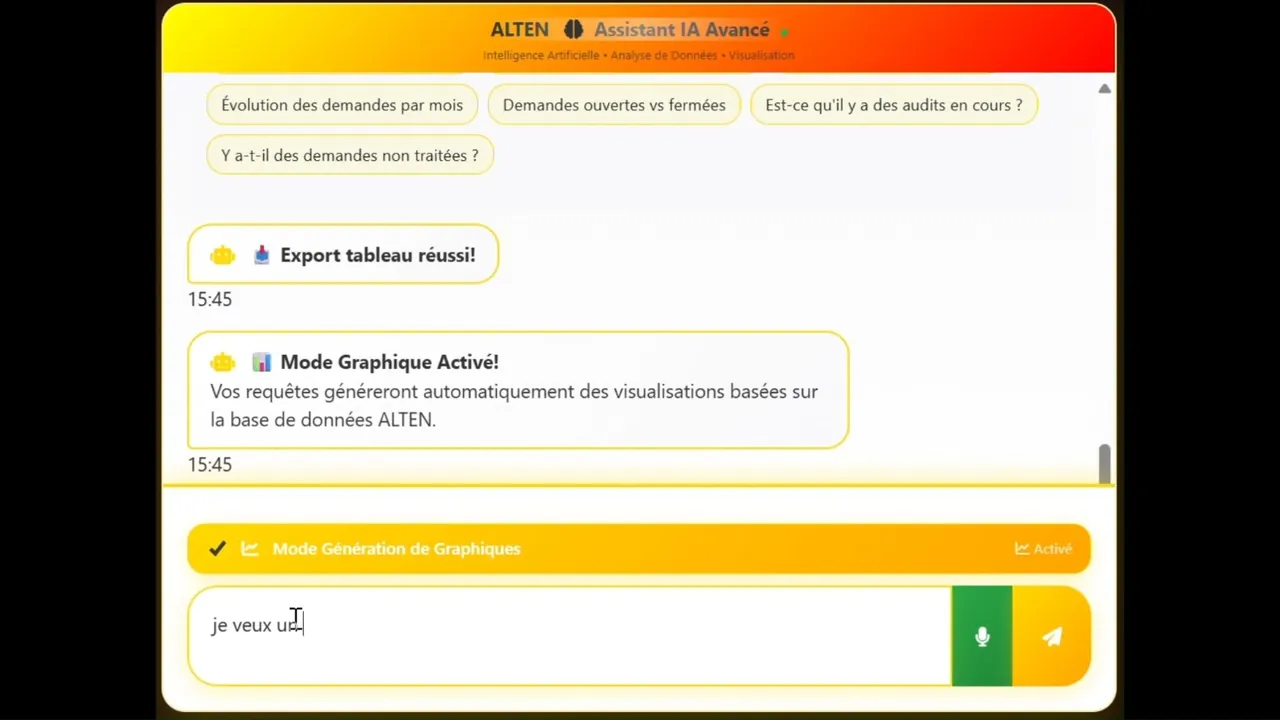
Task: Click the Assistant IA Avancé title
Action: pos(682,30)
